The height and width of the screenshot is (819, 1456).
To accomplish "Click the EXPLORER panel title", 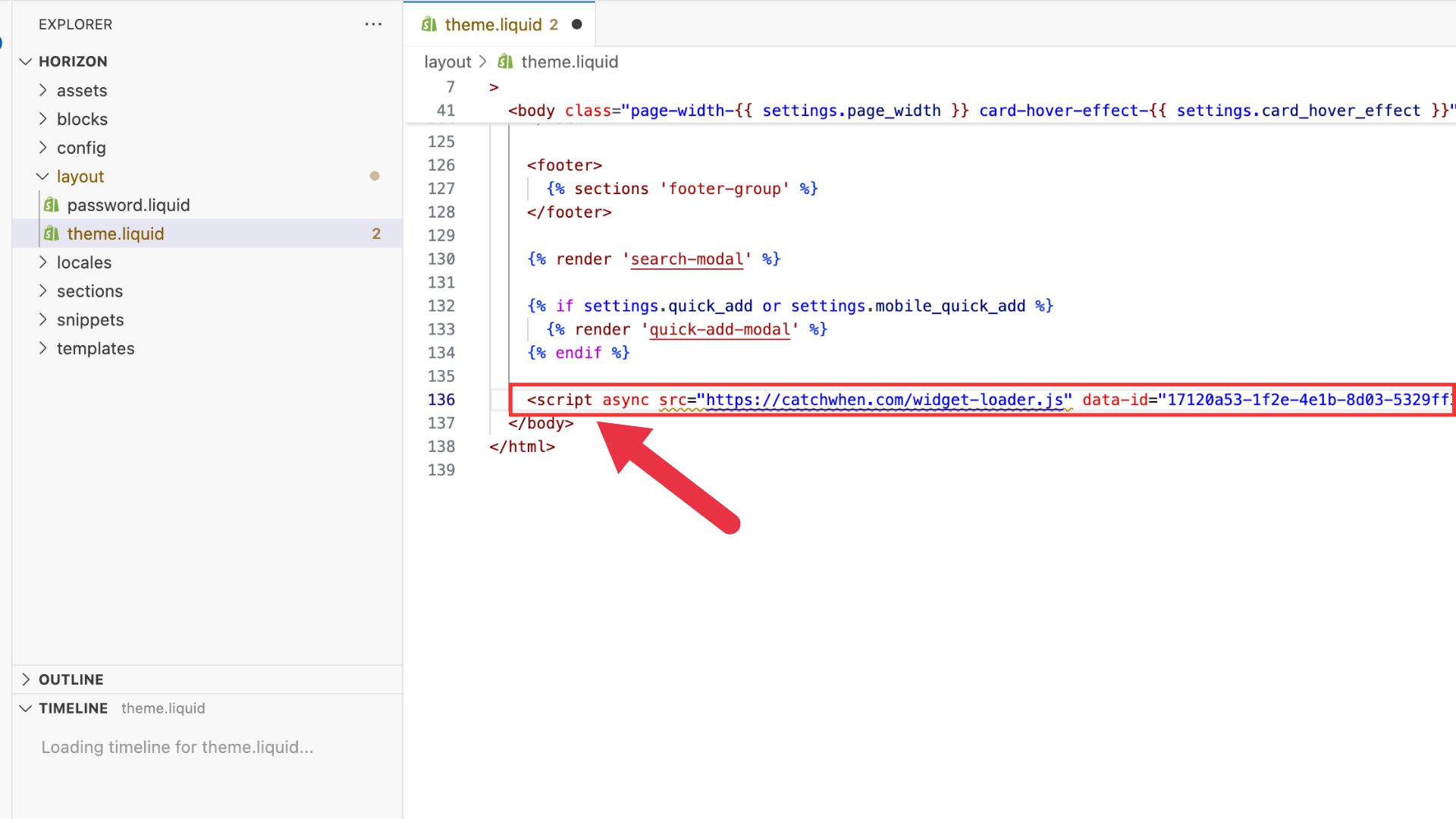I will (x=75, y=24).
